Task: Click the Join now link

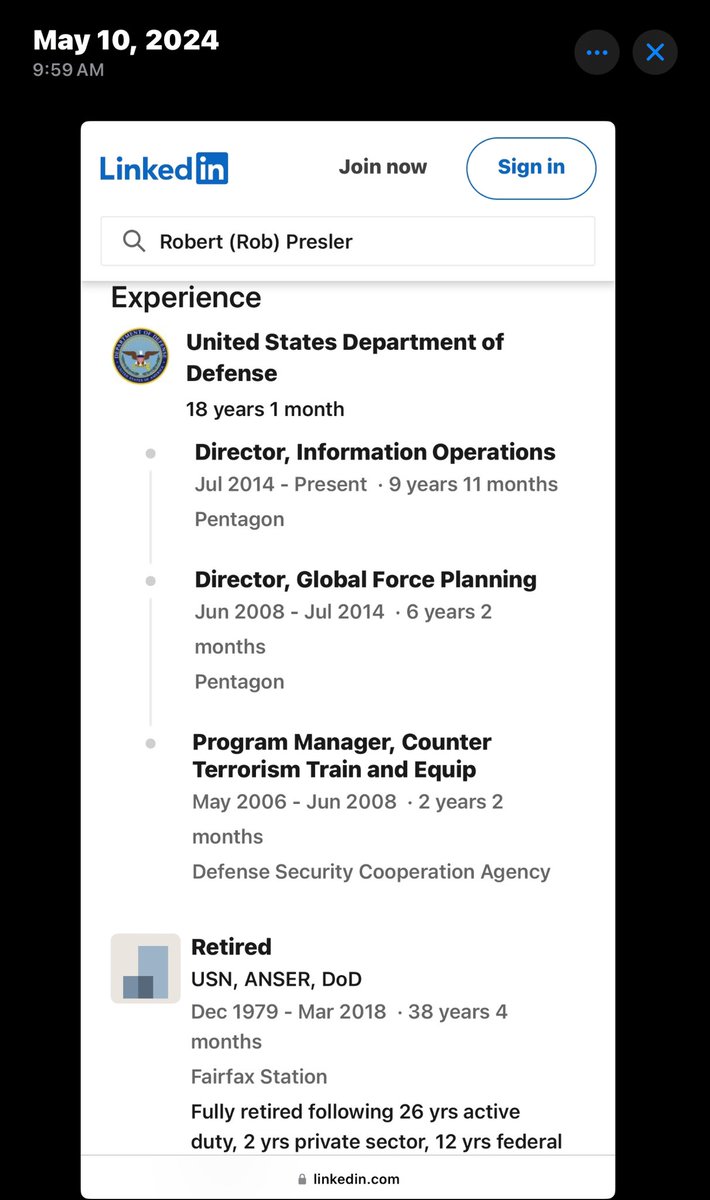Action: (x=382, y=167)
